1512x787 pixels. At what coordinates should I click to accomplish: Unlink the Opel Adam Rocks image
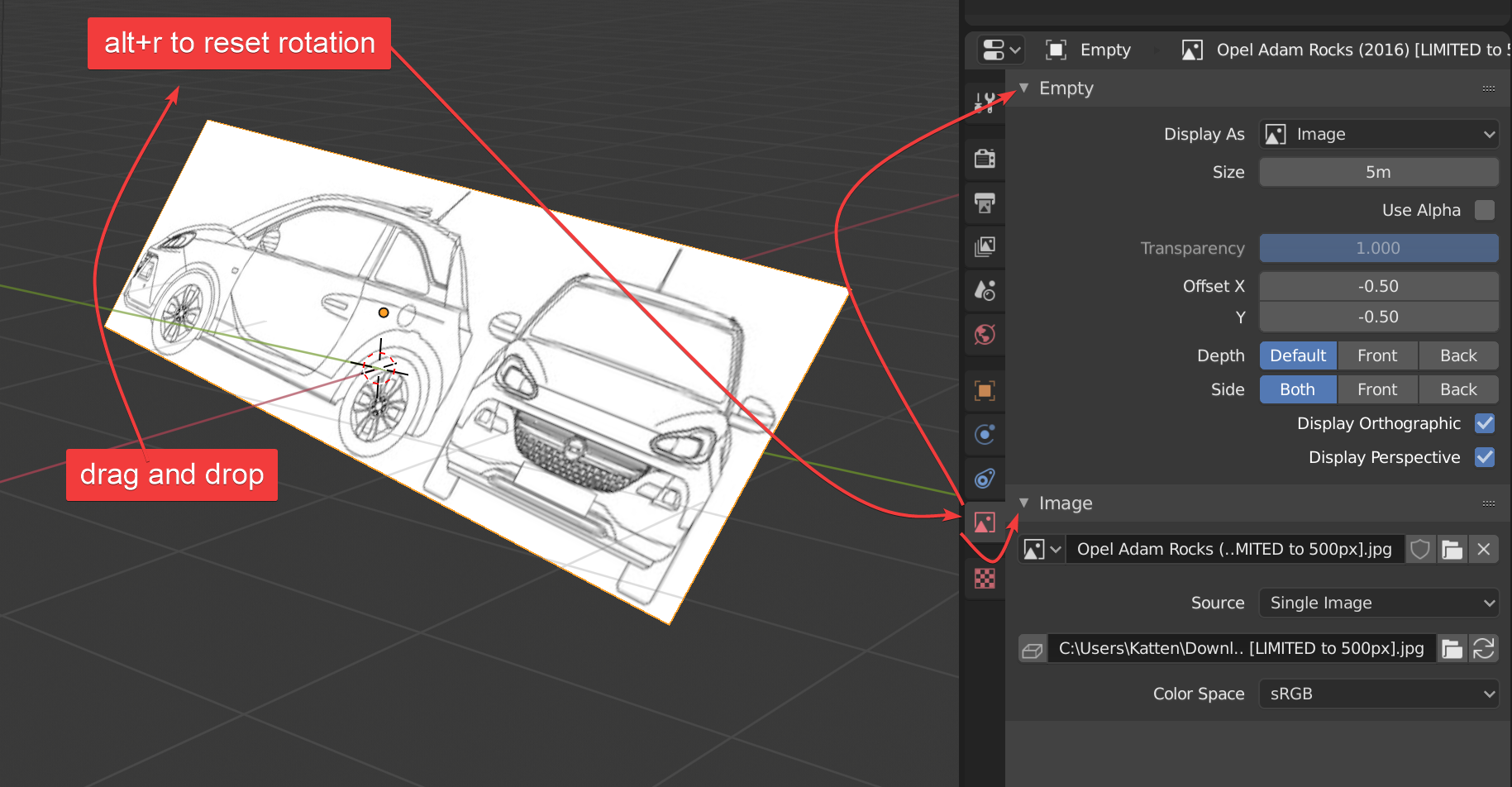[1484, 550]
